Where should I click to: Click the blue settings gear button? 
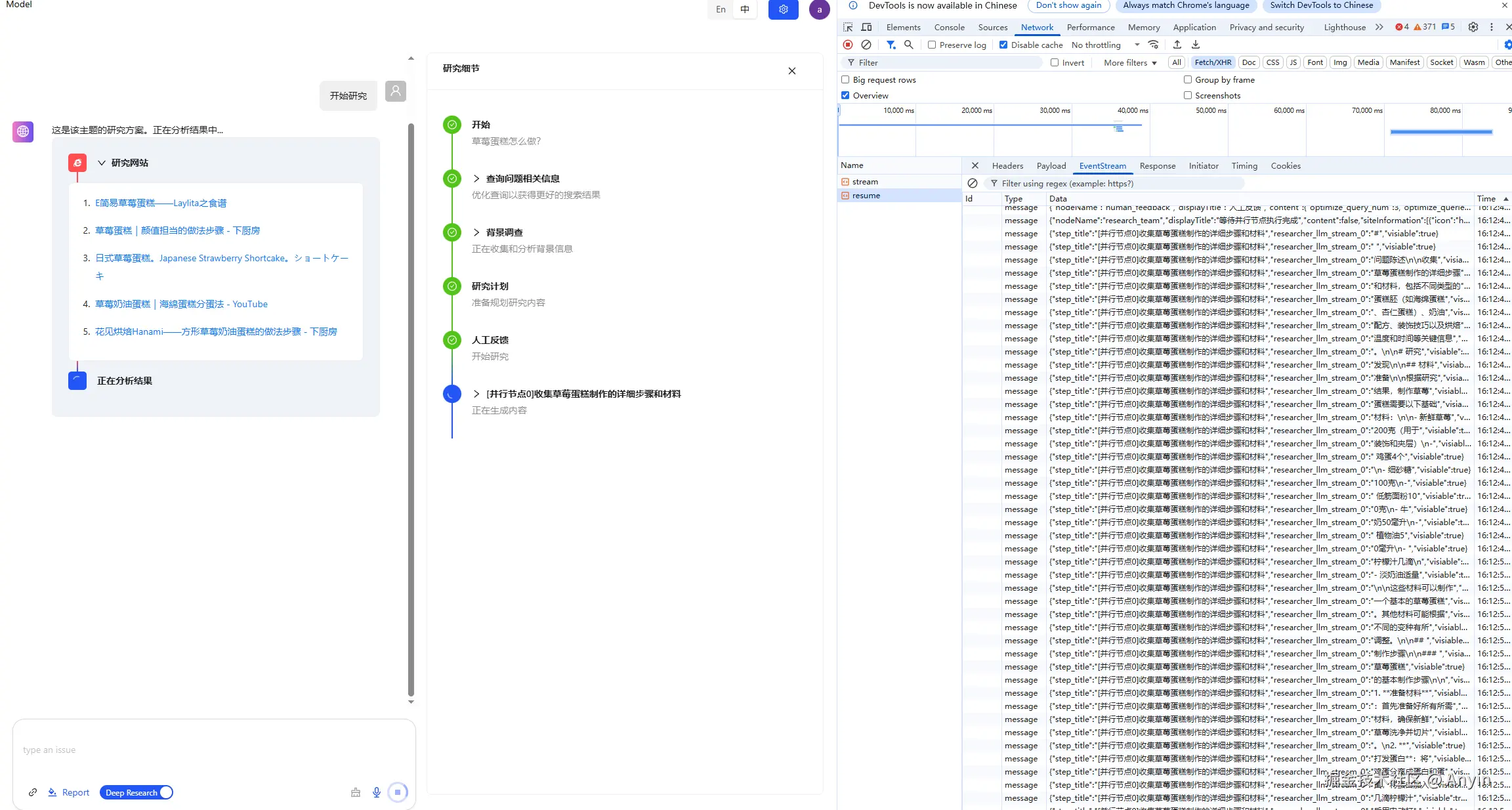coord(783,9)
